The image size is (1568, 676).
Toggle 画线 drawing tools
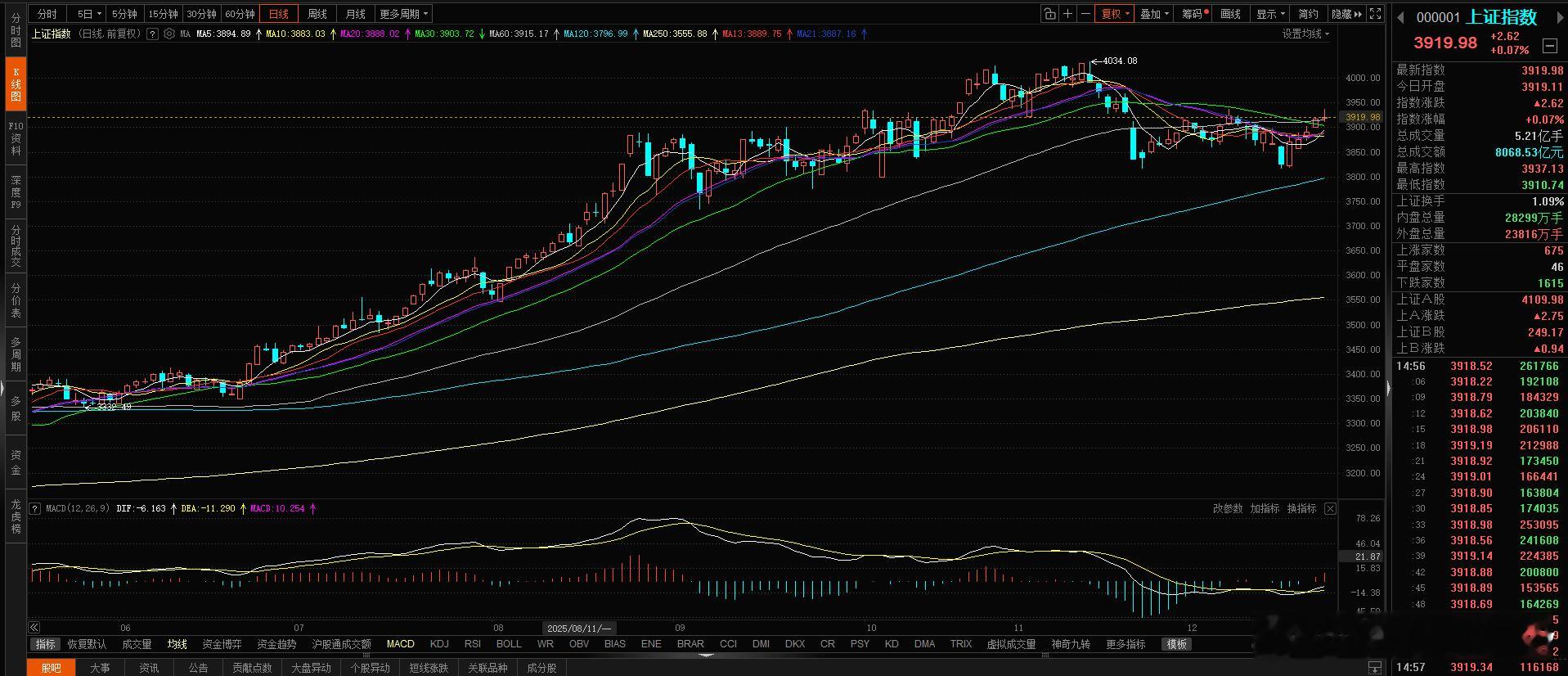(x=1230, y=14)
